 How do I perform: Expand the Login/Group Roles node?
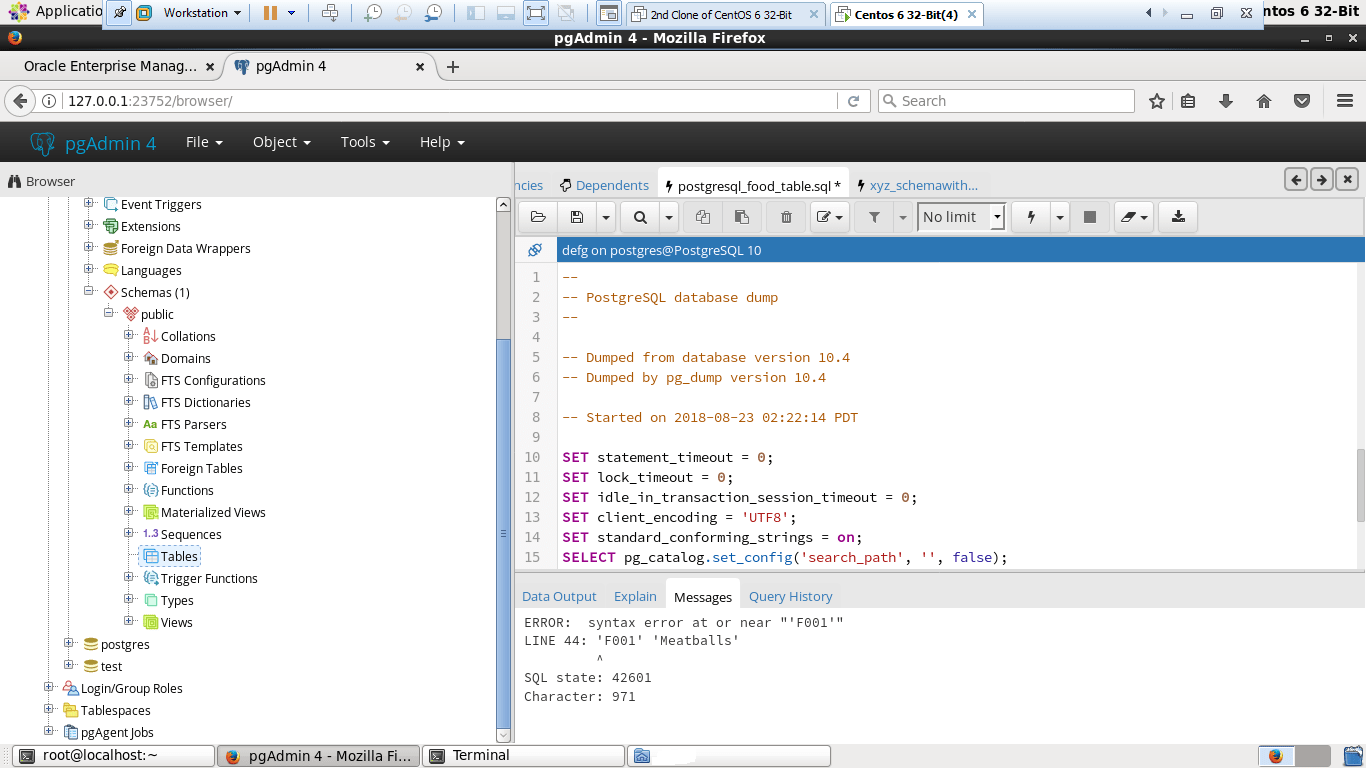click(x=49, y=687)
